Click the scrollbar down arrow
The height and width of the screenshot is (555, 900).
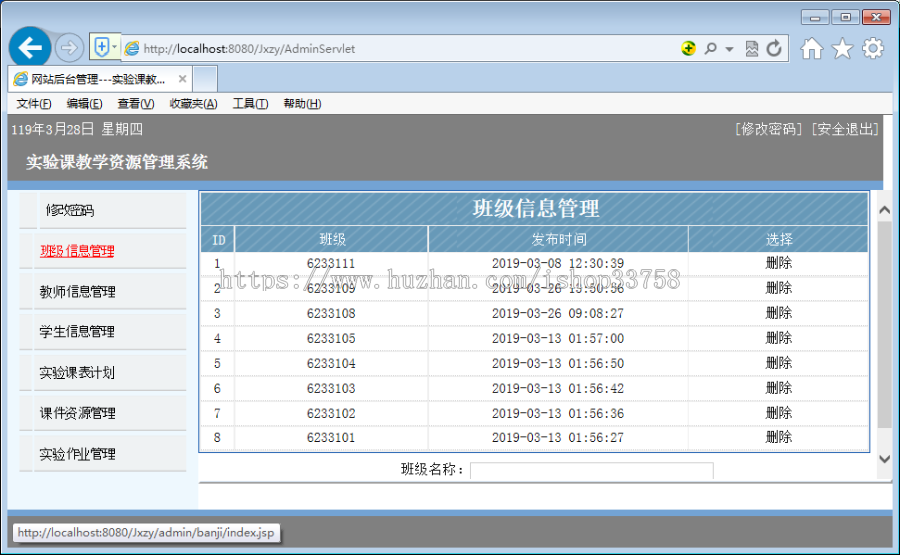tap(885, 459)
